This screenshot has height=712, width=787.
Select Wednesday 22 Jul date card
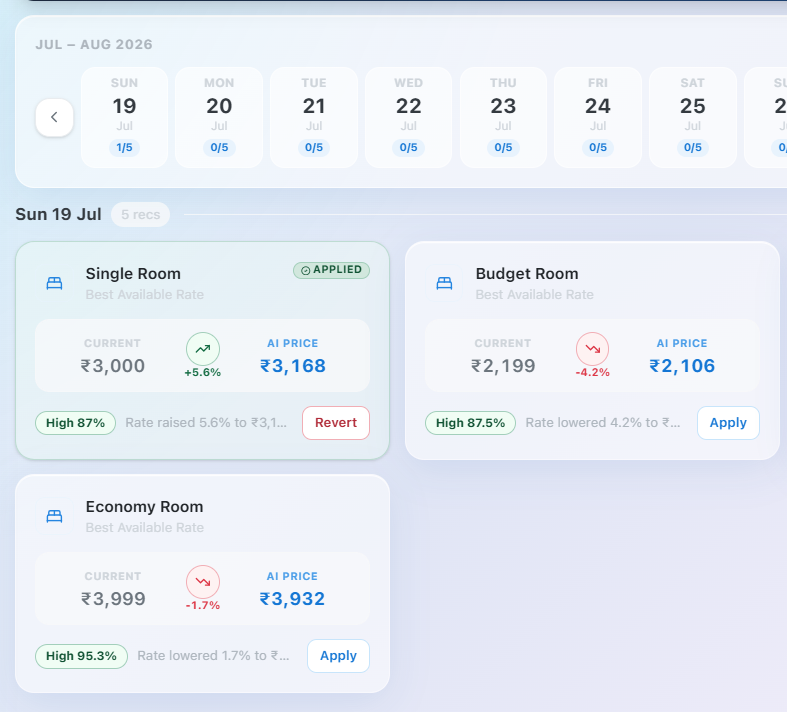click(x=409, y=117)
